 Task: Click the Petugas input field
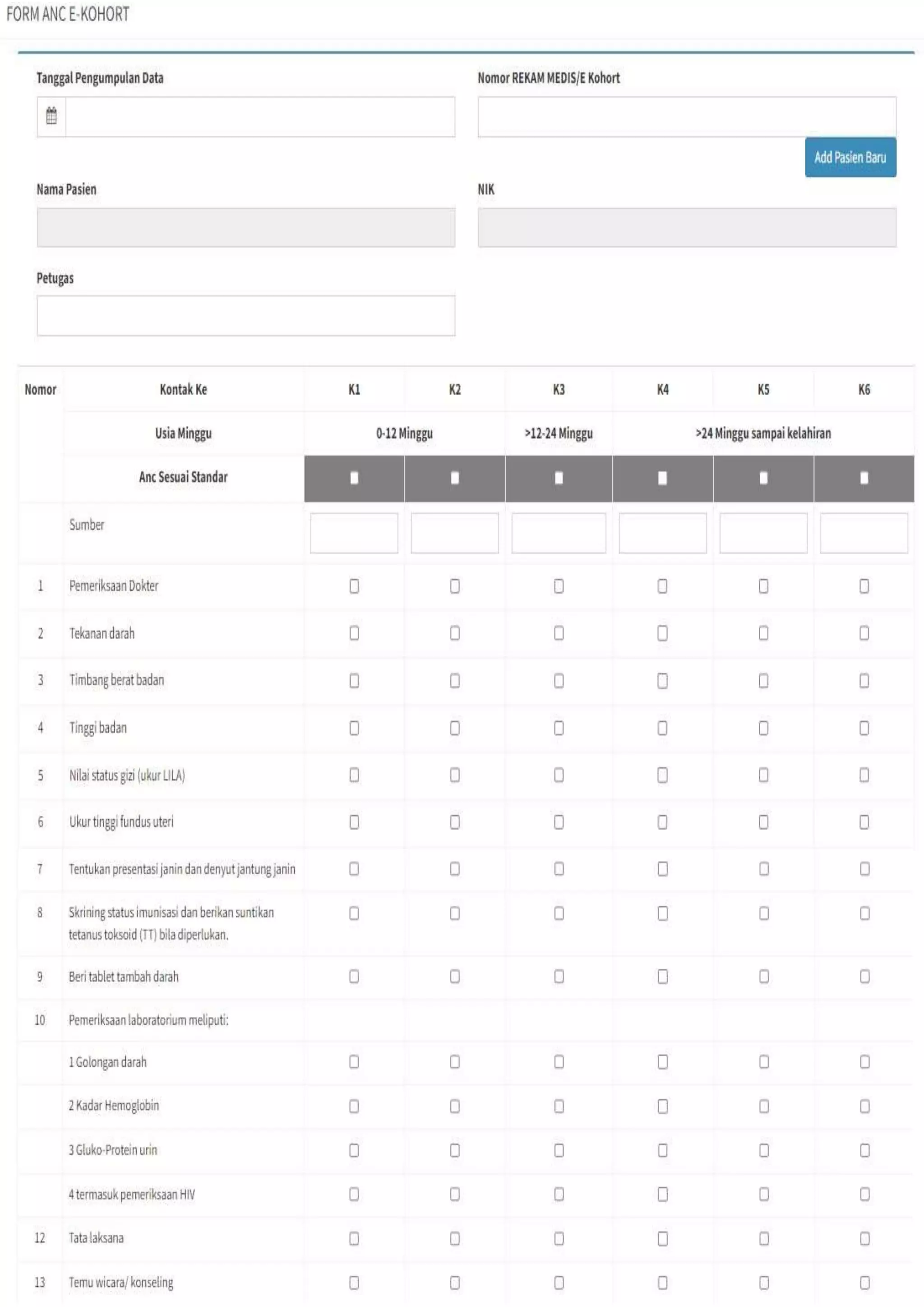pyautogui.click(x=246, y=315)
